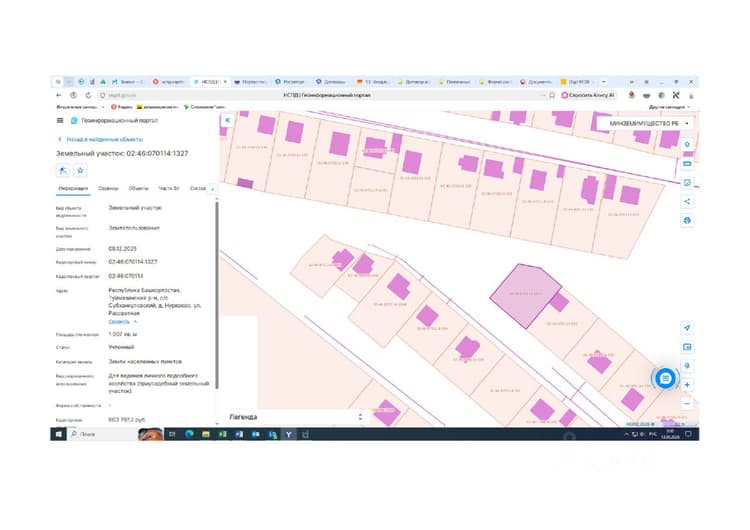Add parcel to favorites with the star icon
Image resolution: width=750 pixels, height=530 pixels.
(x=80, y=170)
